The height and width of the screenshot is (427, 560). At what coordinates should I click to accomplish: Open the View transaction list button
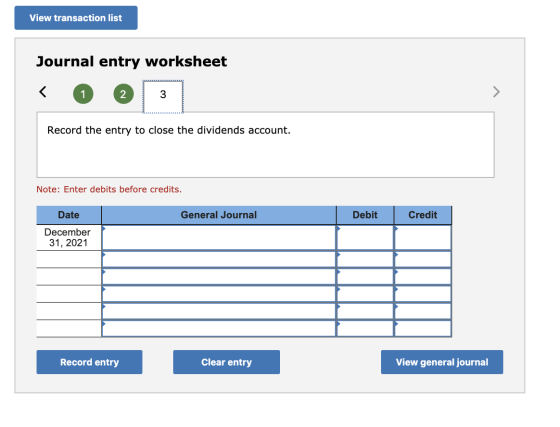click(x=76, y=18)
